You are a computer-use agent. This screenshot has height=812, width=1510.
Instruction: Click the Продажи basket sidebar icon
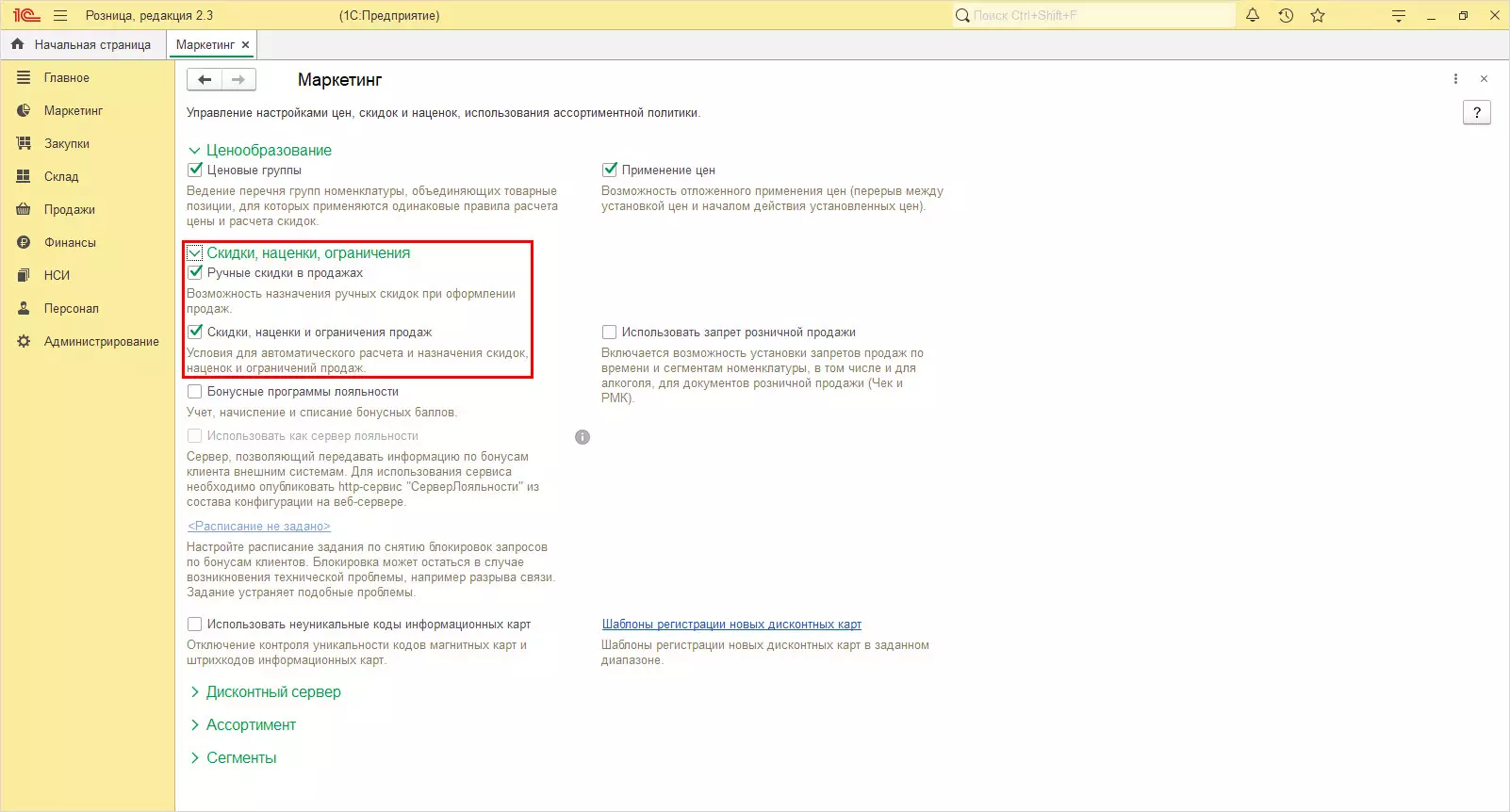[x=24, y=210]
